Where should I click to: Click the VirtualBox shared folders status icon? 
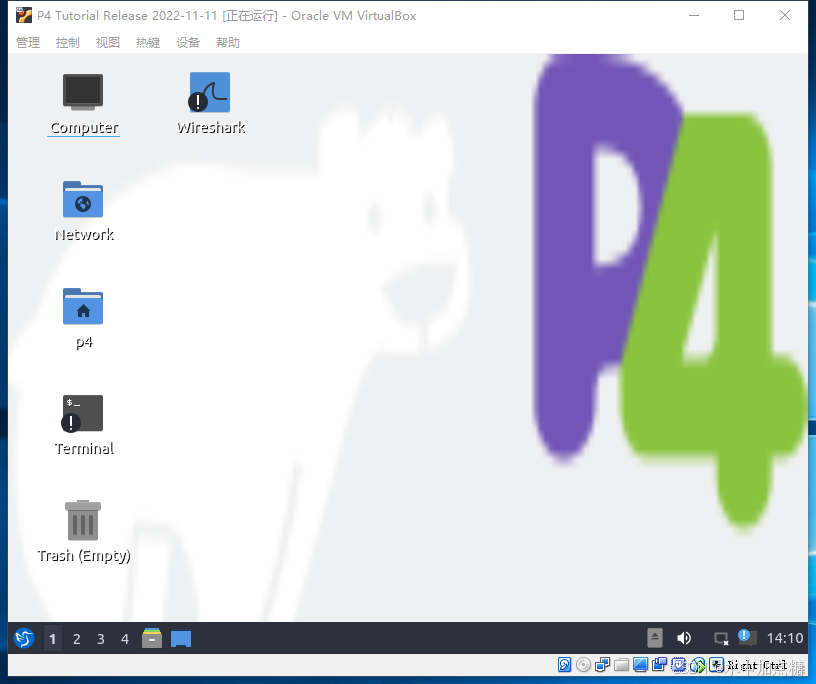pyautogui.click(x=621, y=665)
